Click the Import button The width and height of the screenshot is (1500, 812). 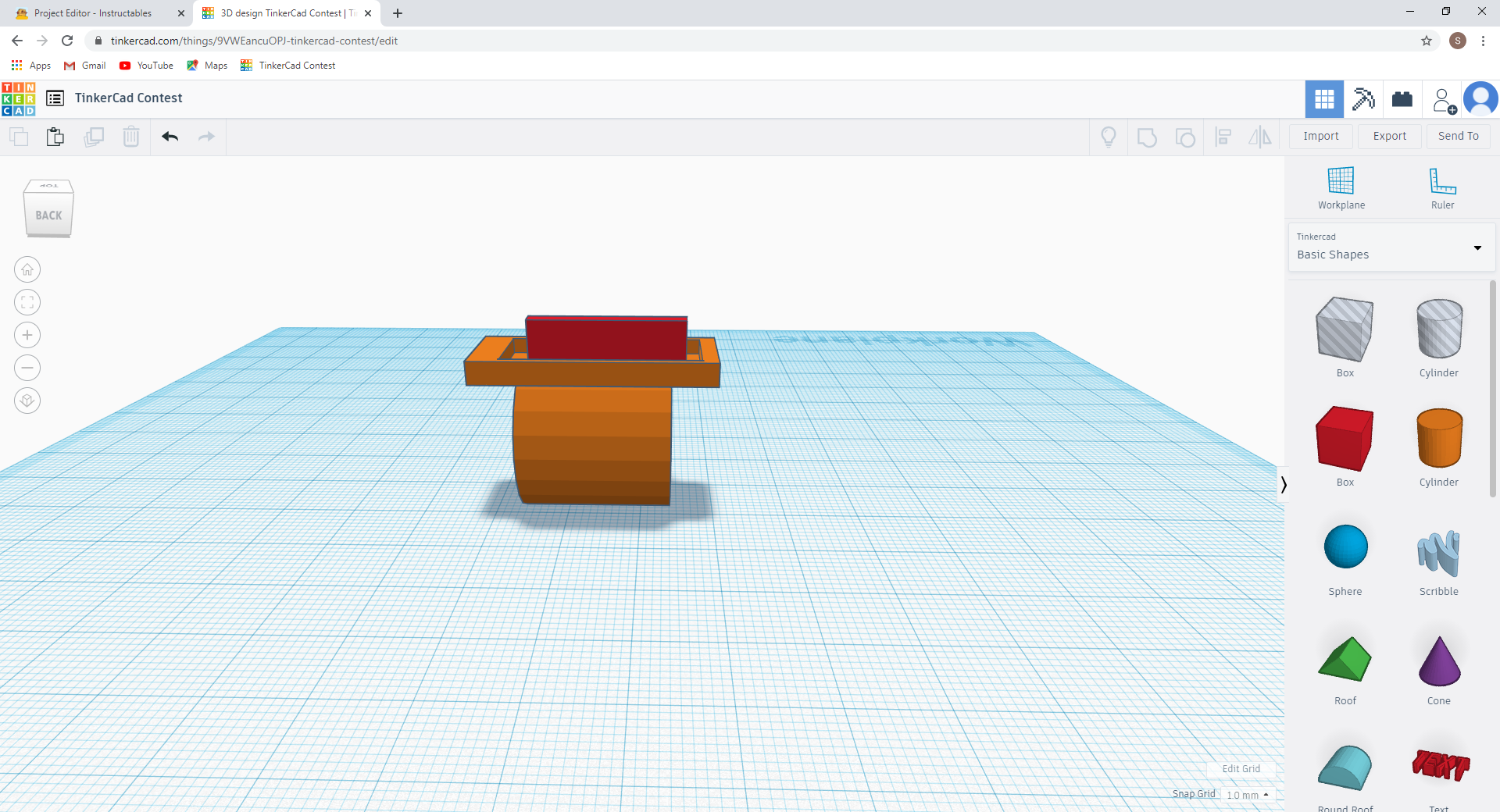(1321, 136)
